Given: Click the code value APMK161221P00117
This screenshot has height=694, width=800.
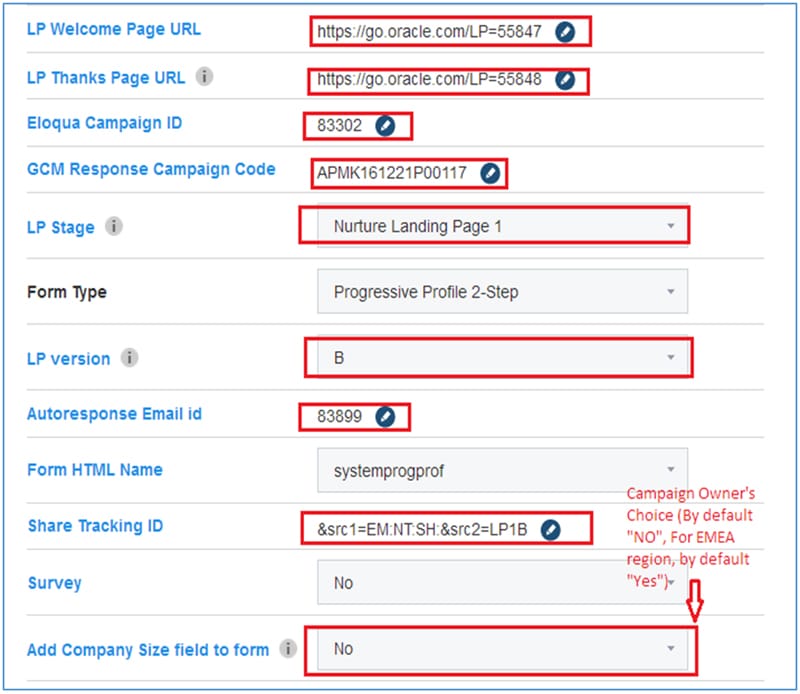Looking at the screenshot, I should [392, 173].
